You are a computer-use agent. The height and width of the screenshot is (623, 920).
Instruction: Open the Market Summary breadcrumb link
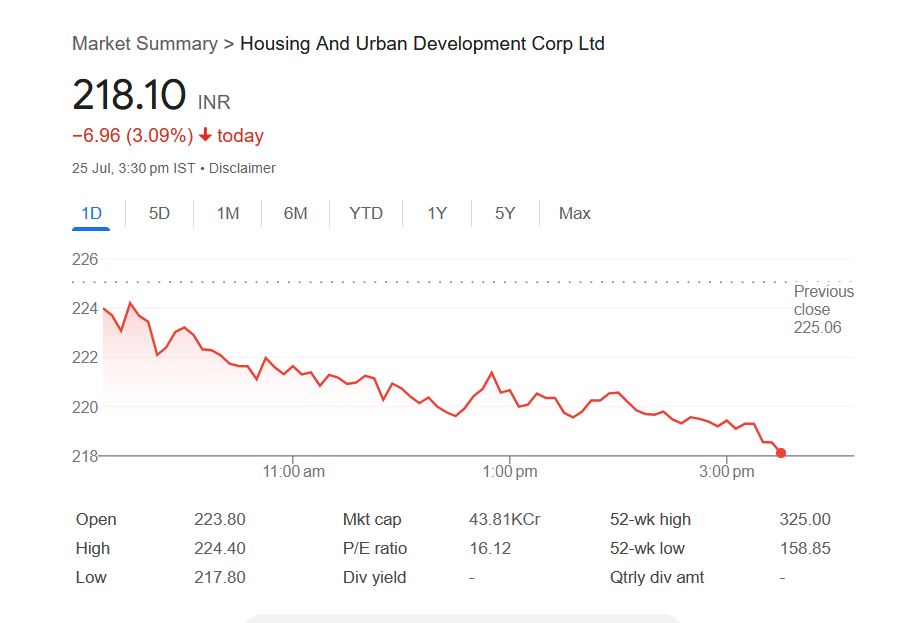coord(145,44)
